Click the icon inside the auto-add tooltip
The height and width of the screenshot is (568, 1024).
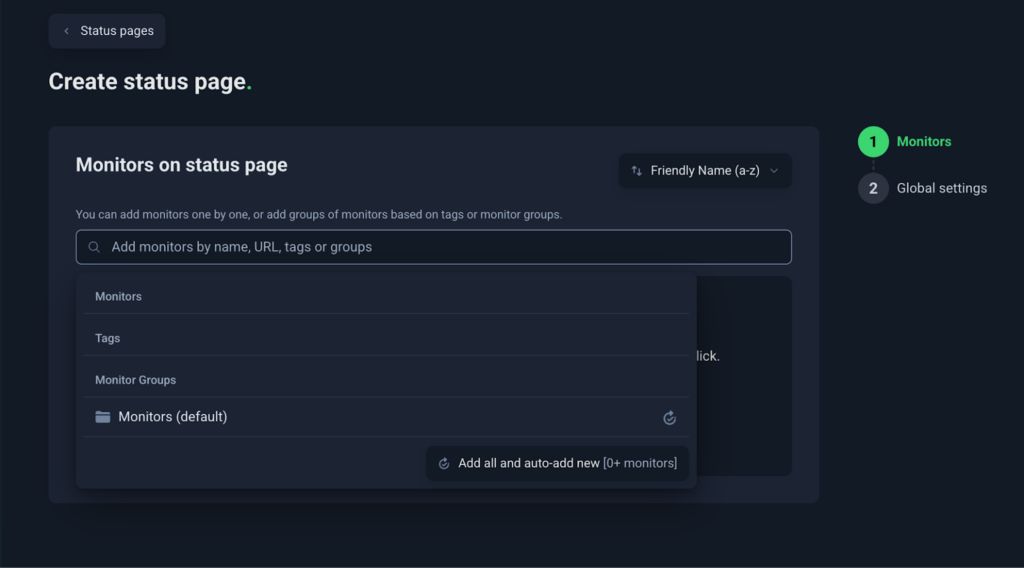pyautogui.click(x=444, y=463)
